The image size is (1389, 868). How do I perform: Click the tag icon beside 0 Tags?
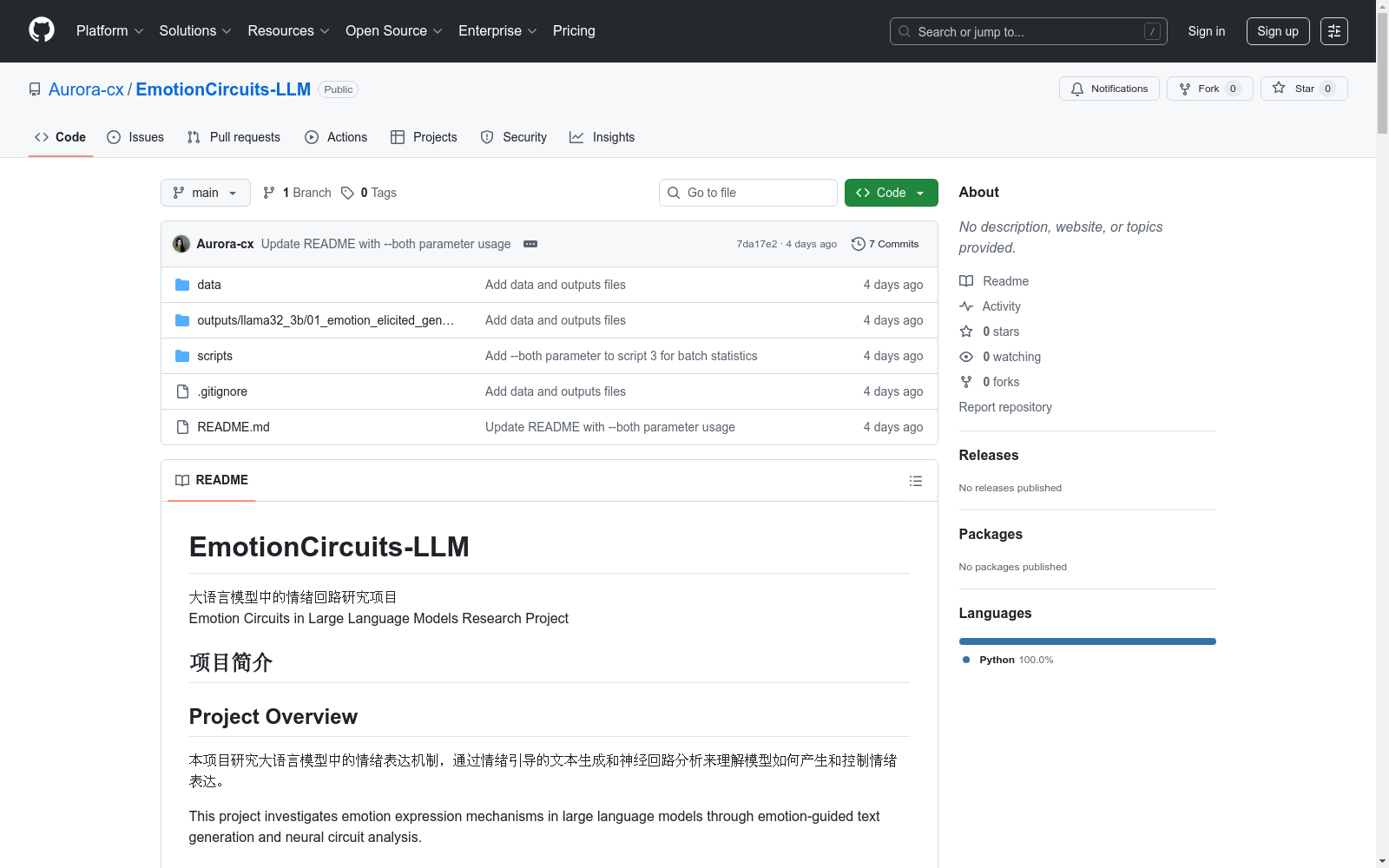coord(347,193)
